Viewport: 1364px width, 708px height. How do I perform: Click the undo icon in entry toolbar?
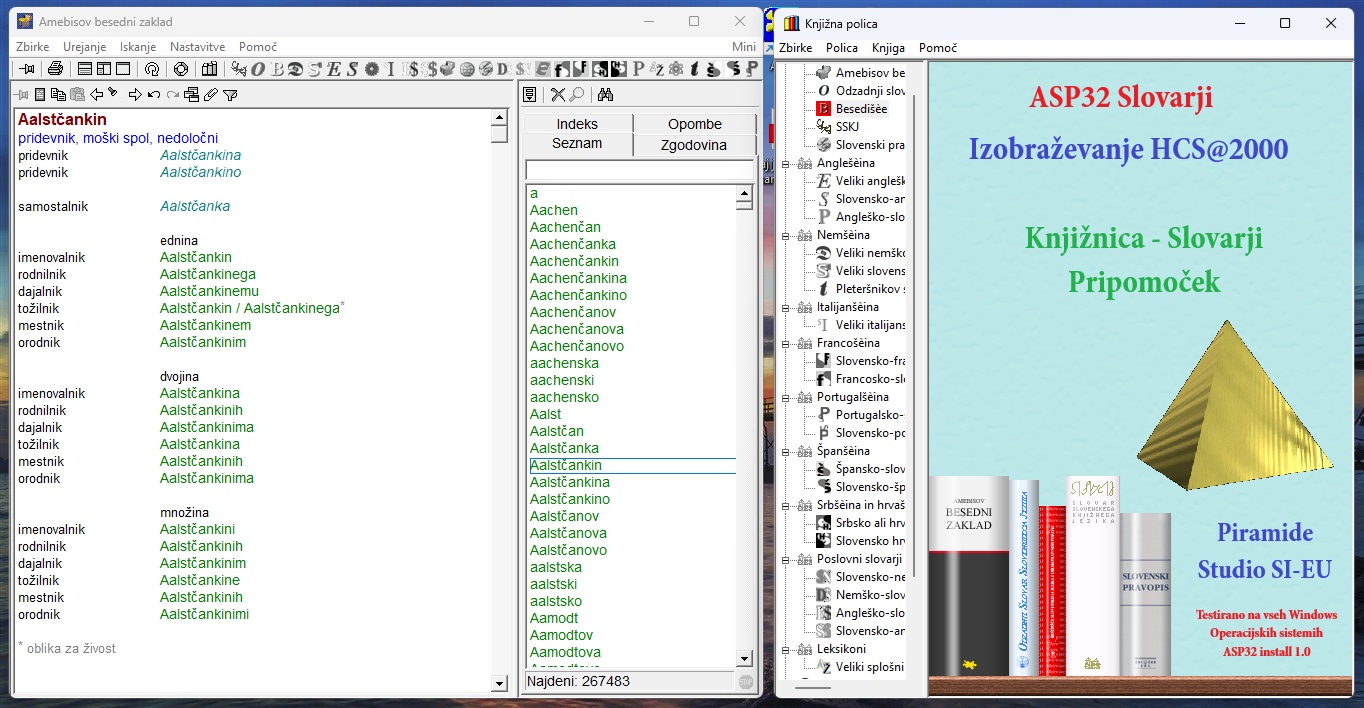tap(154, 94)
